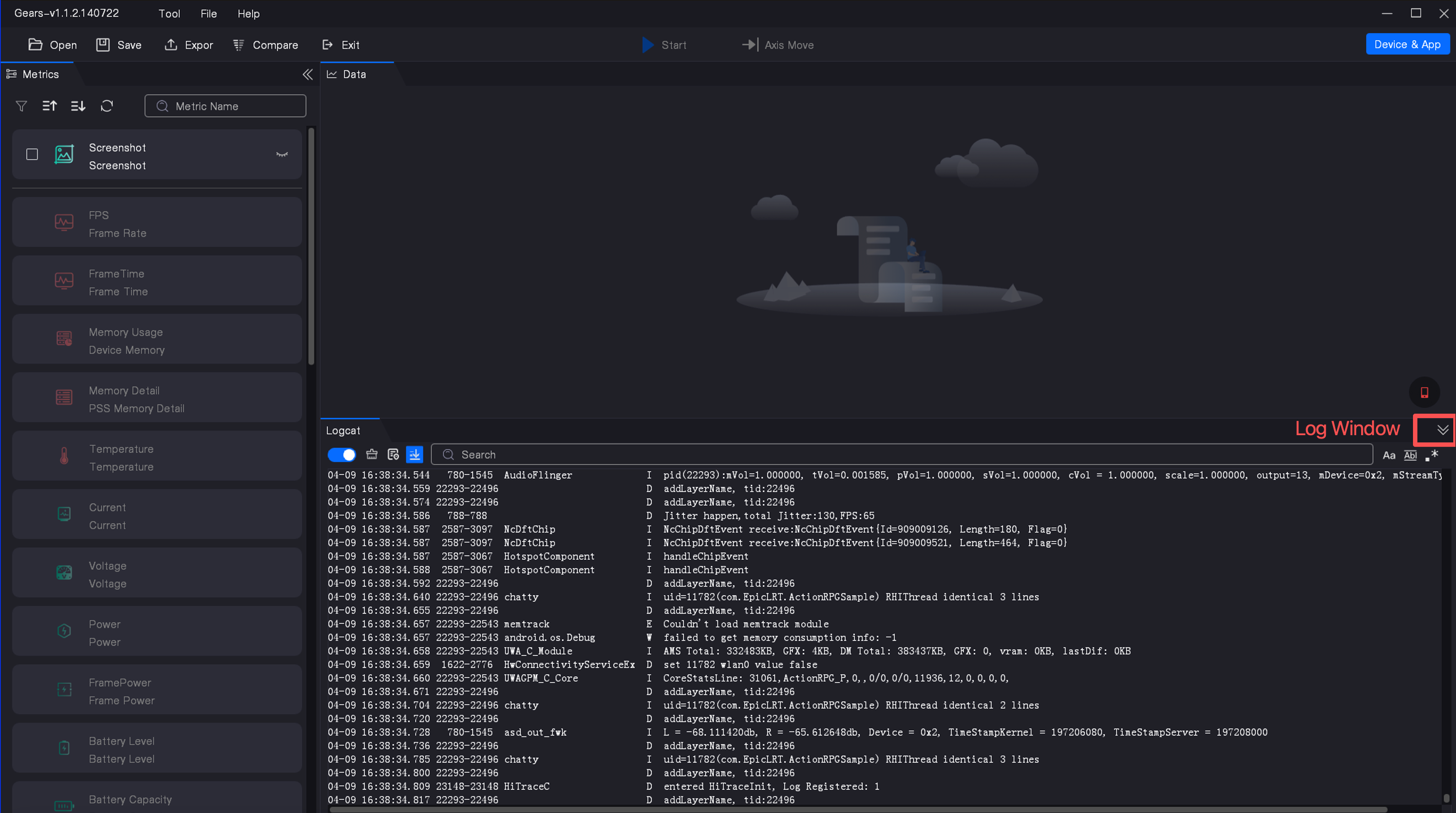Click the sort ascending icon in Metrics

point(50,106)
